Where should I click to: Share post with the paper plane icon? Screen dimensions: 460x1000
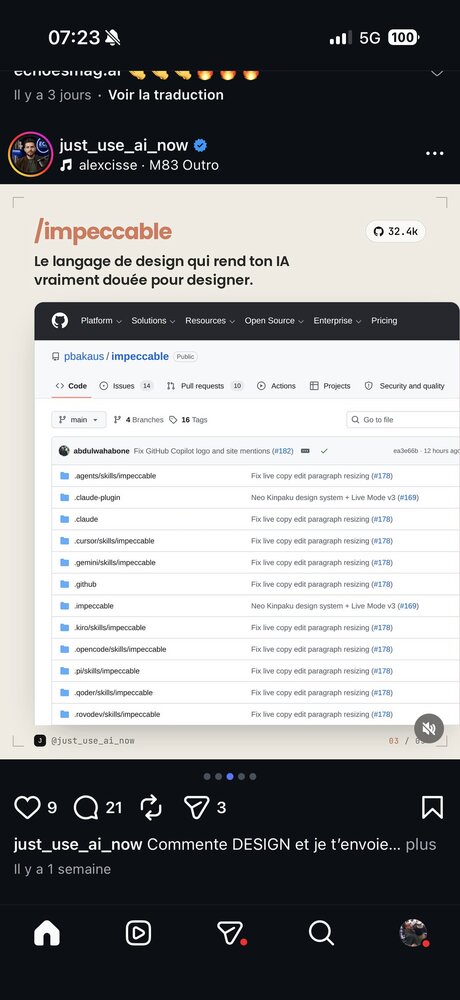point(197,807)
